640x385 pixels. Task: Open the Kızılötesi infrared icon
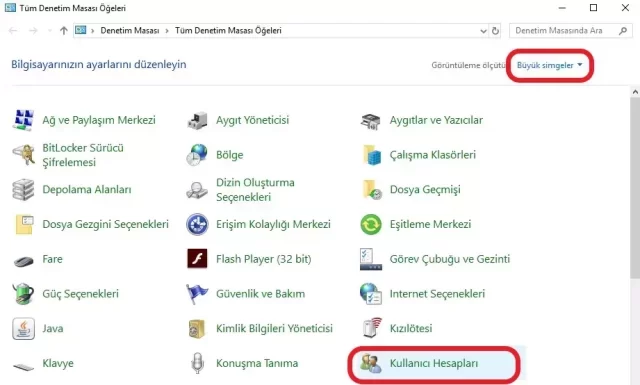[x=371, y=328]
